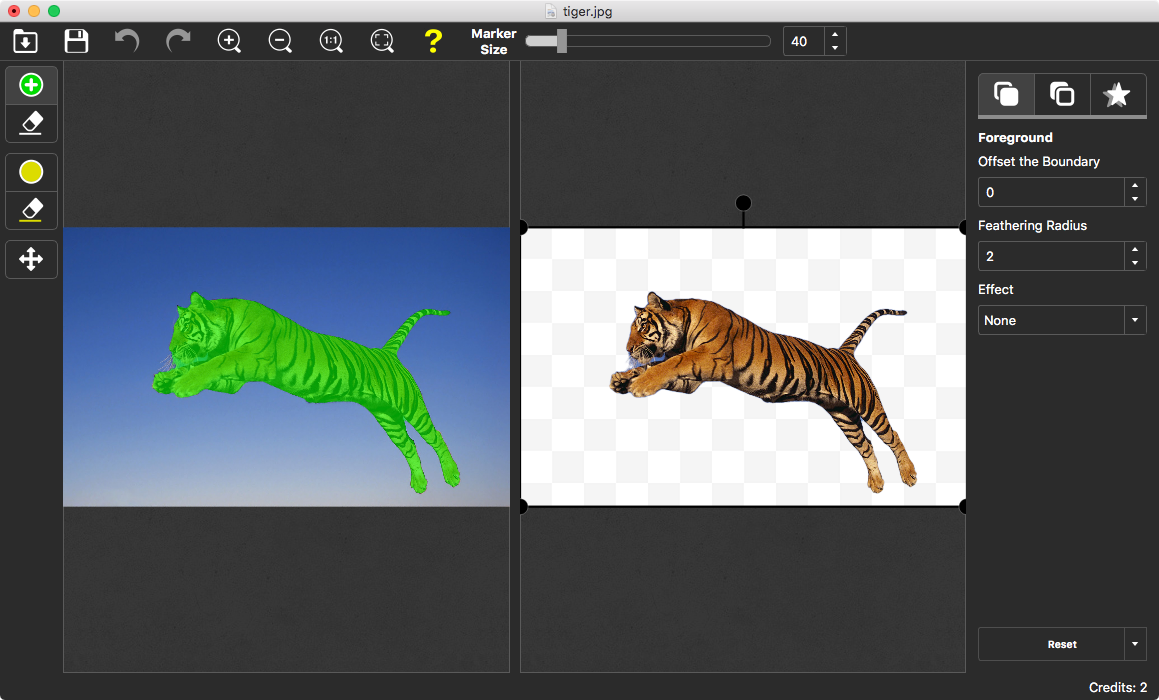The image size is (1159, 700).
Task: Fit image to window with zoom icon
Action: tap(382, 41)
